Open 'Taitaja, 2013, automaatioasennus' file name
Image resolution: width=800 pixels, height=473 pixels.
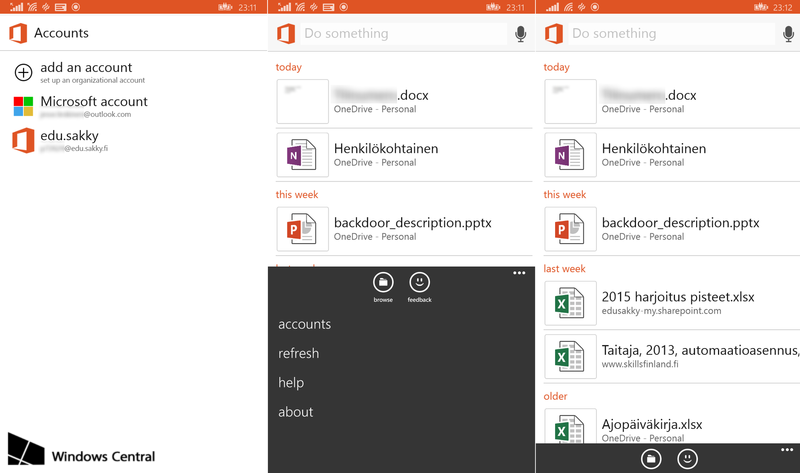701,351
